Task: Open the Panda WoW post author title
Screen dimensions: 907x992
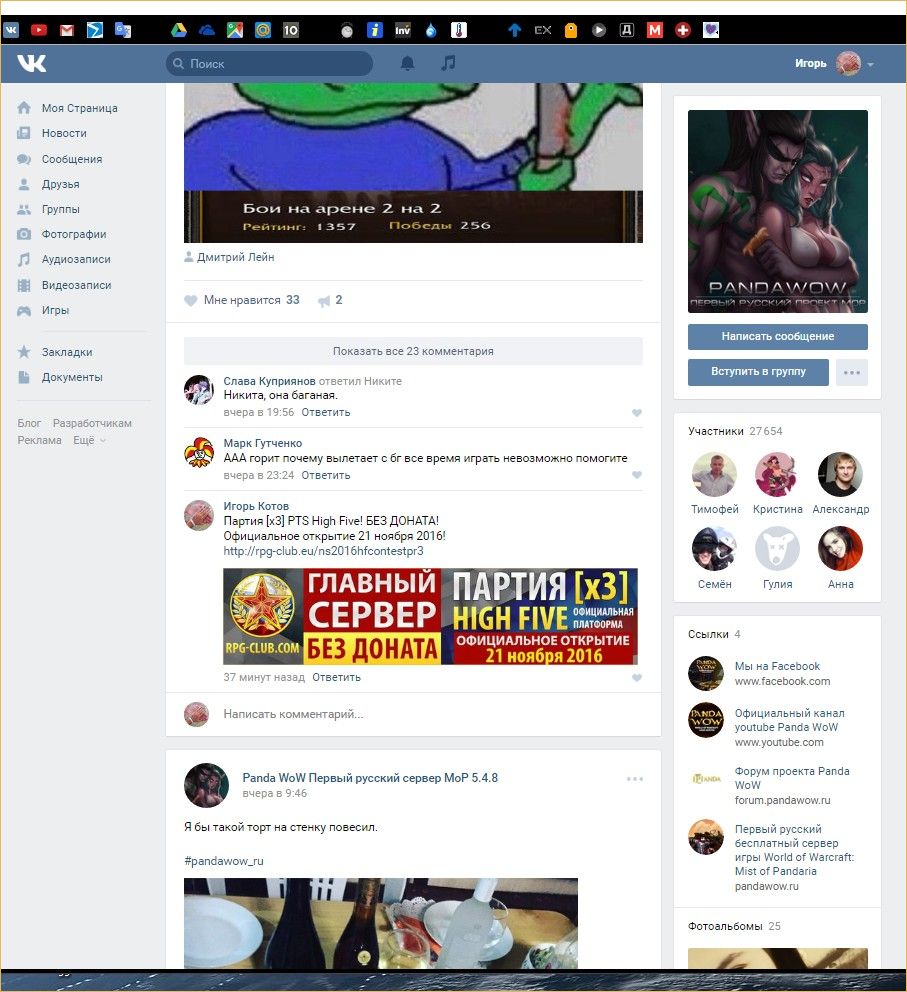Action: click(x=370, y=778)
